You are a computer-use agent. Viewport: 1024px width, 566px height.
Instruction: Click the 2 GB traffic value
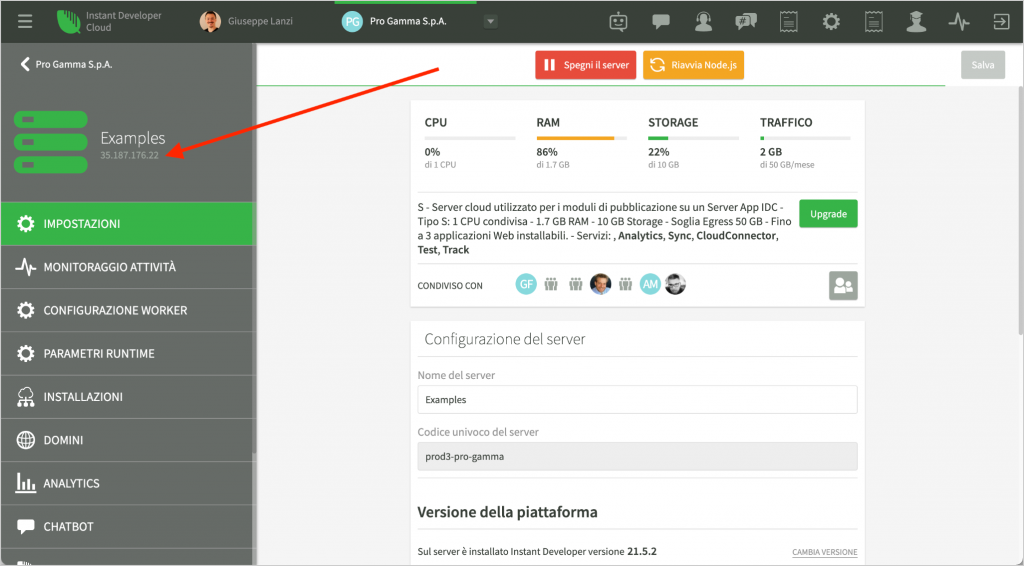tap(771, 151)
